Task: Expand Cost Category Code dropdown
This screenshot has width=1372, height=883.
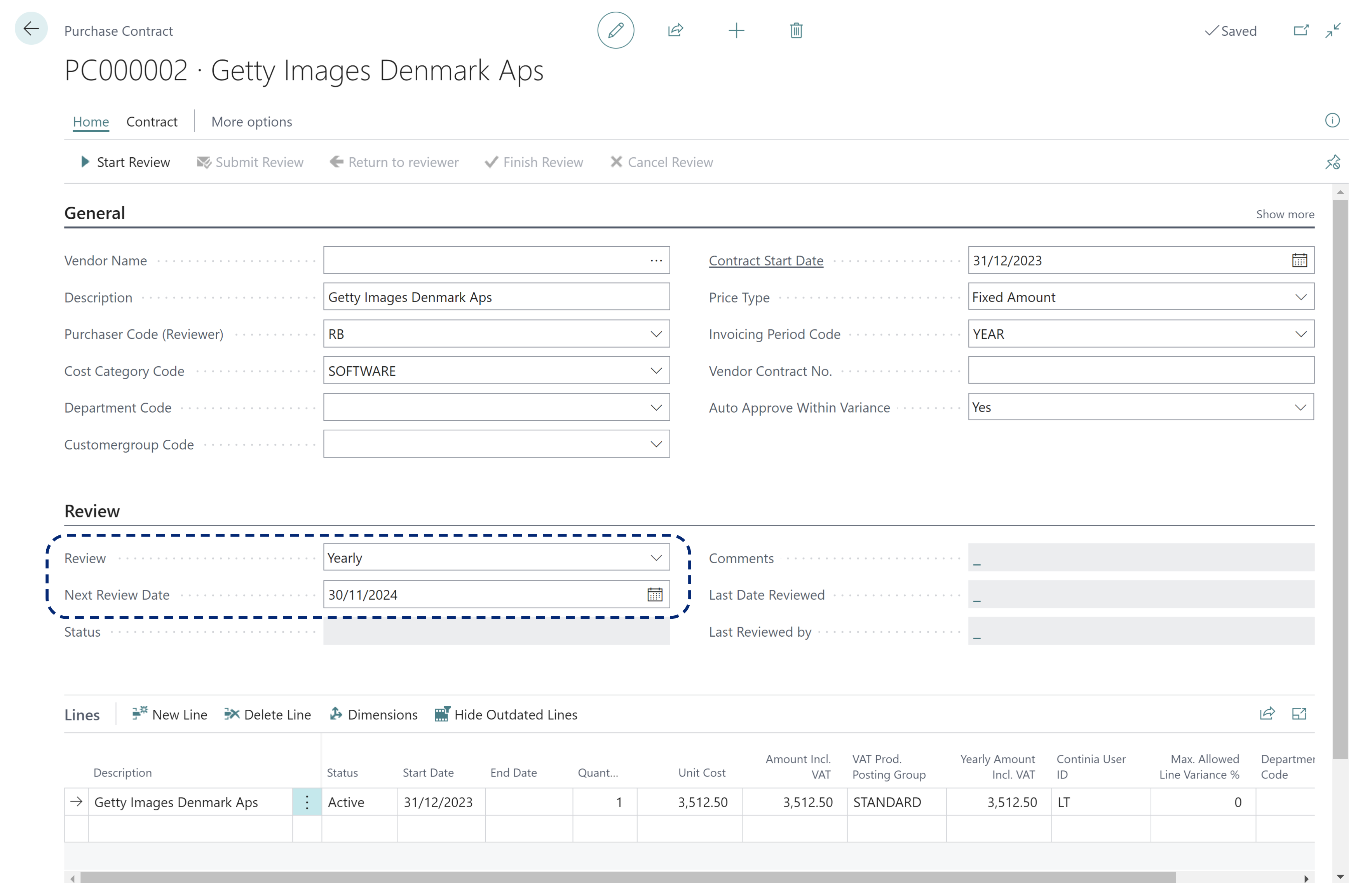Action: pyautogui.click(x=656, y=370)
